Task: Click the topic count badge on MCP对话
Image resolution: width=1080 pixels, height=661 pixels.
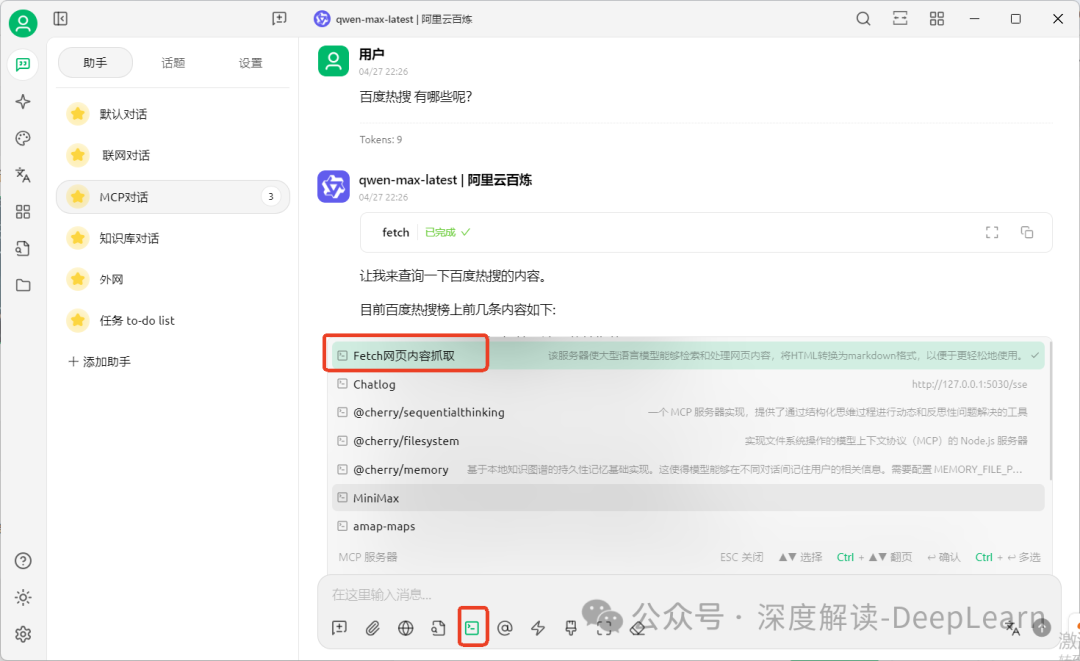Action: 271,197
